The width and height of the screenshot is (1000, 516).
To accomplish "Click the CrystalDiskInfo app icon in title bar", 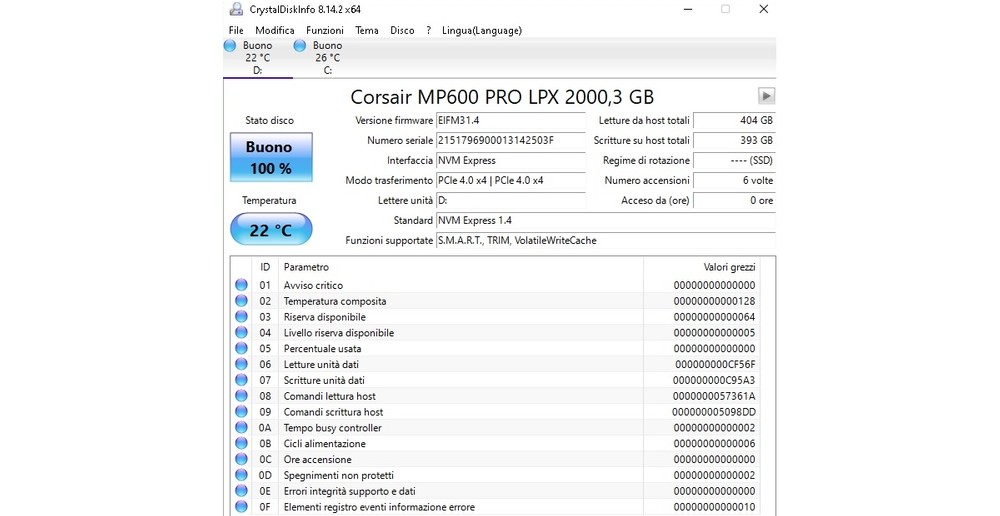I will (x=237, y=9).
